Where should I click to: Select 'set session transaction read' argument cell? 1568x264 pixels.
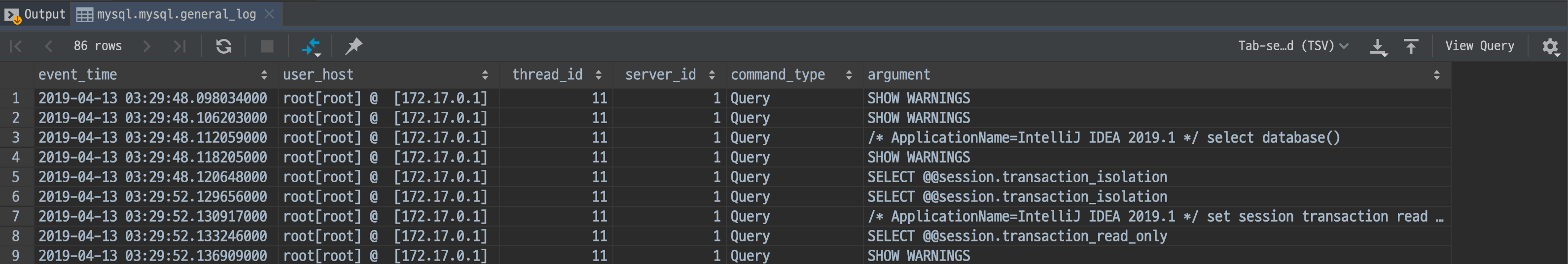click(x=1156, y=216)
